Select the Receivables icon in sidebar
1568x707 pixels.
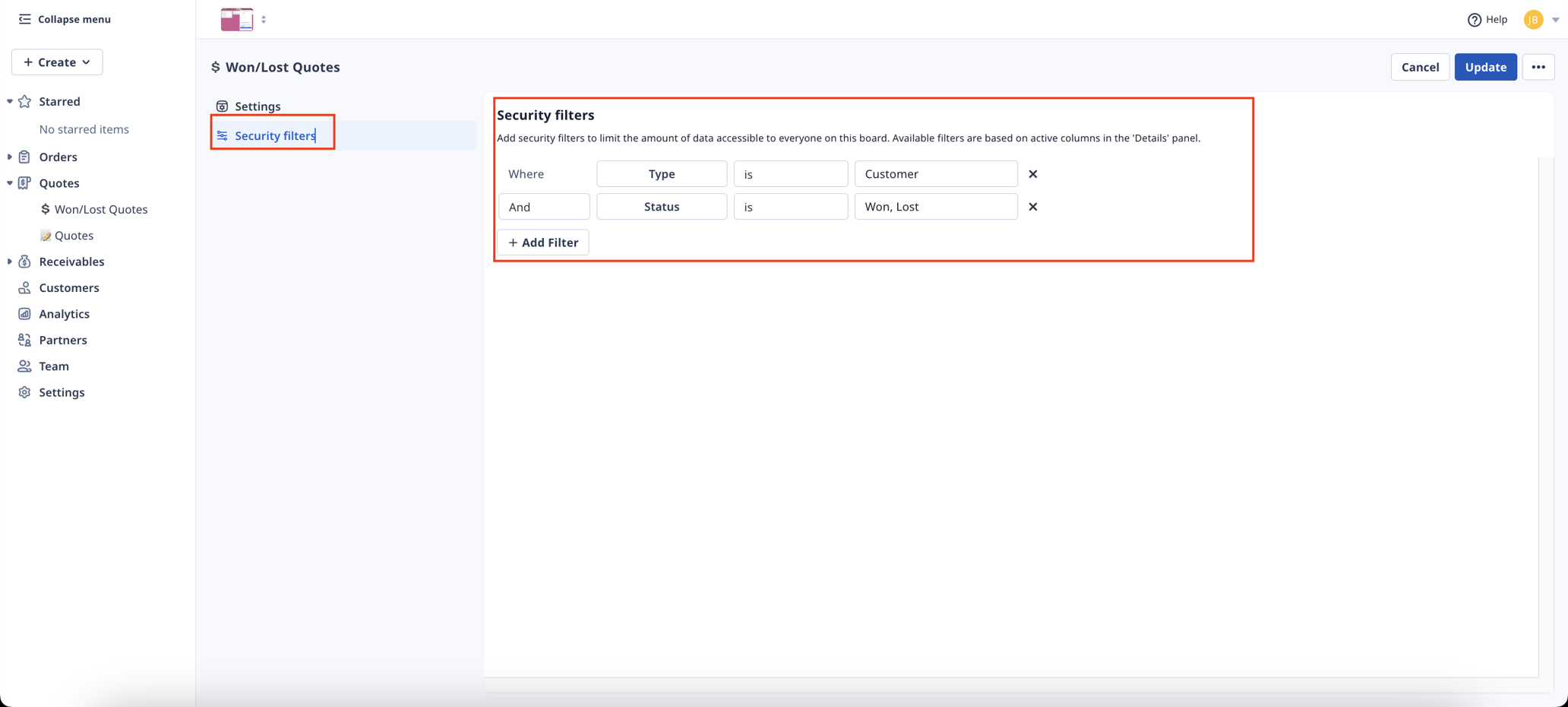coord(25,262)
